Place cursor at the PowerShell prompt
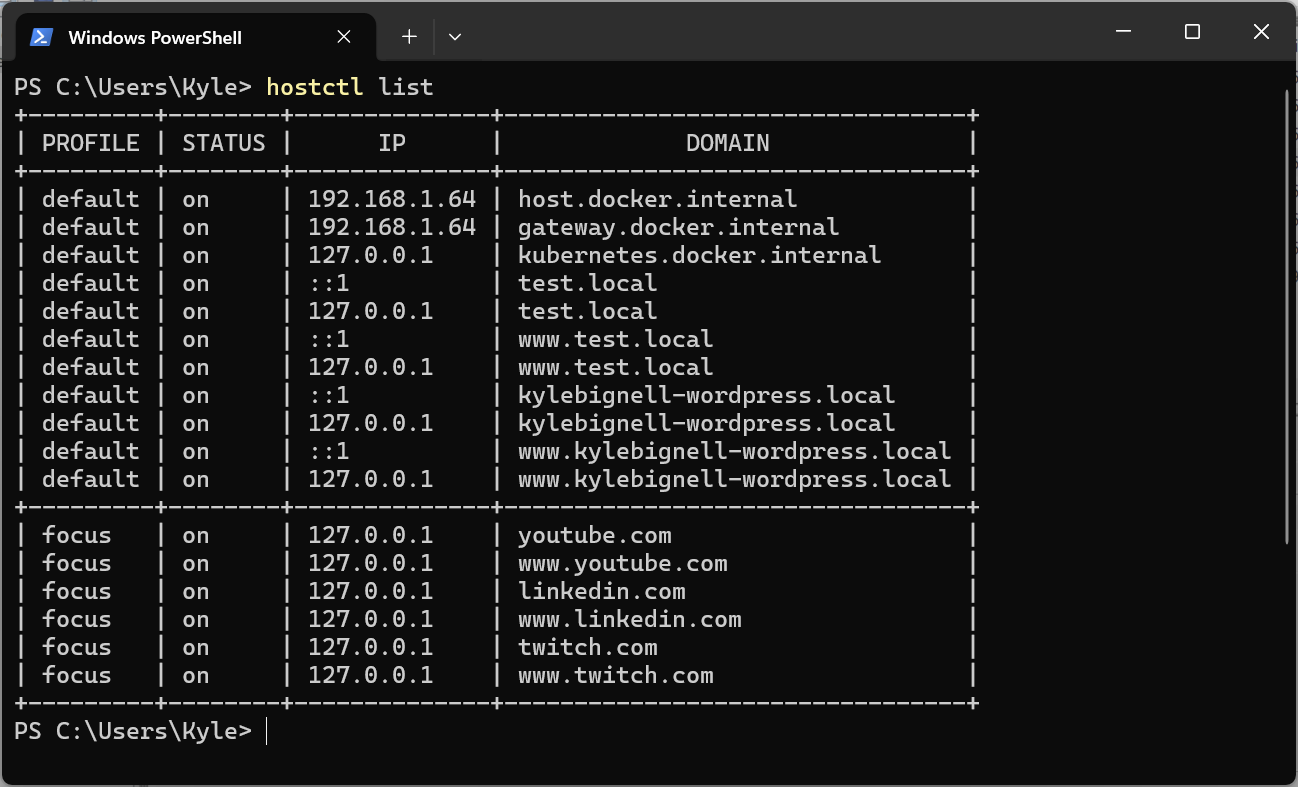The width and height of the screenshot is (1298, 787). (x=265, y=731)
